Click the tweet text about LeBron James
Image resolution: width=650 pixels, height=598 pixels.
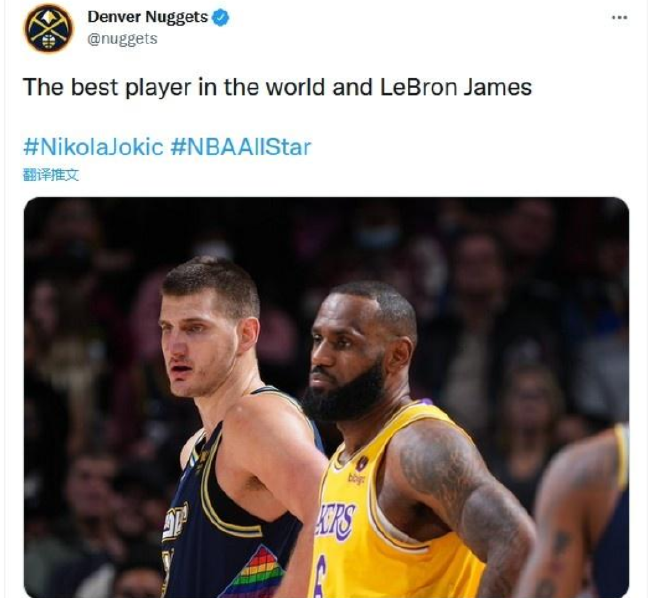(x=277, y=87)
